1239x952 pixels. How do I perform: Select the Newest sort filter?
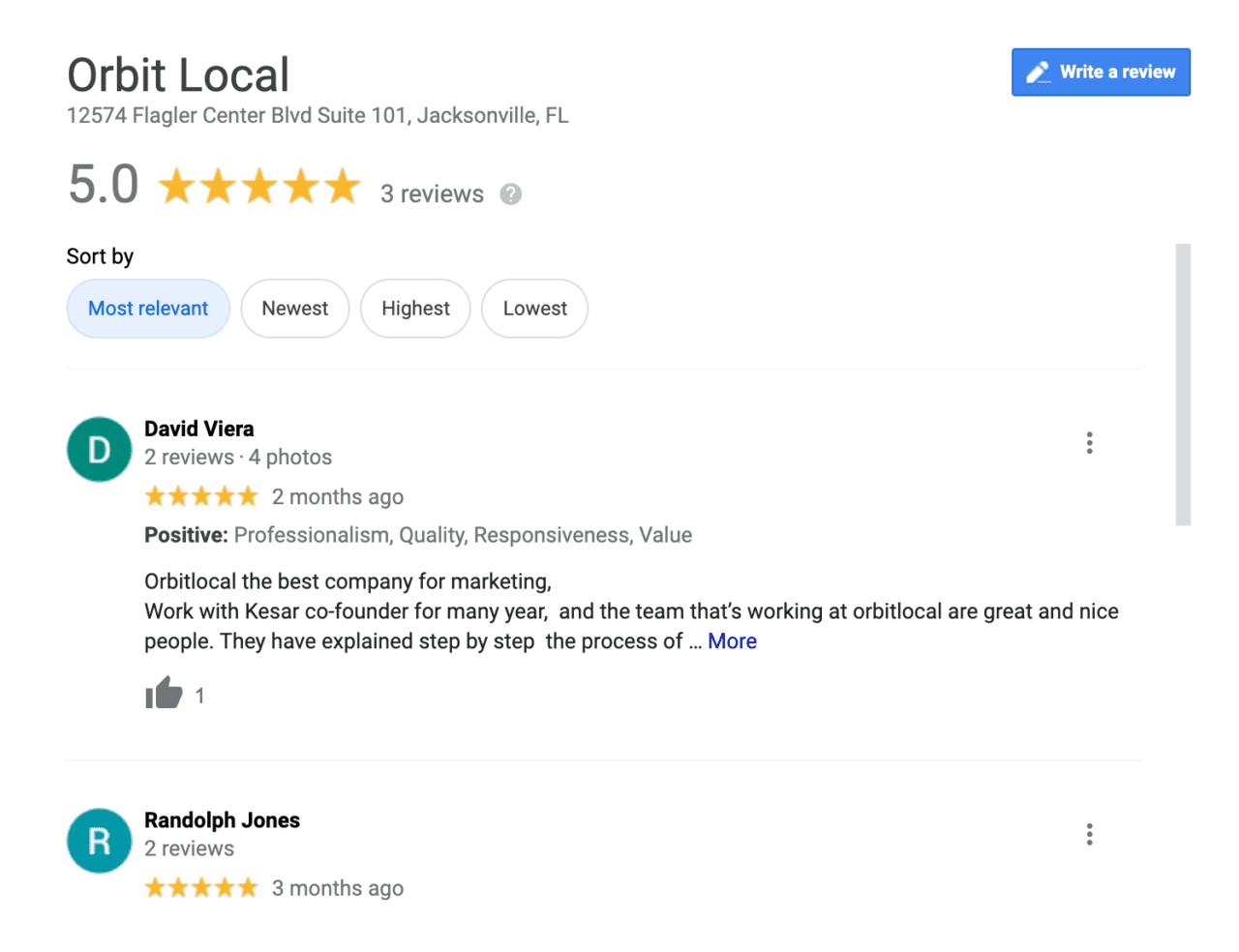pyautogui.click(x=294, y=308)
